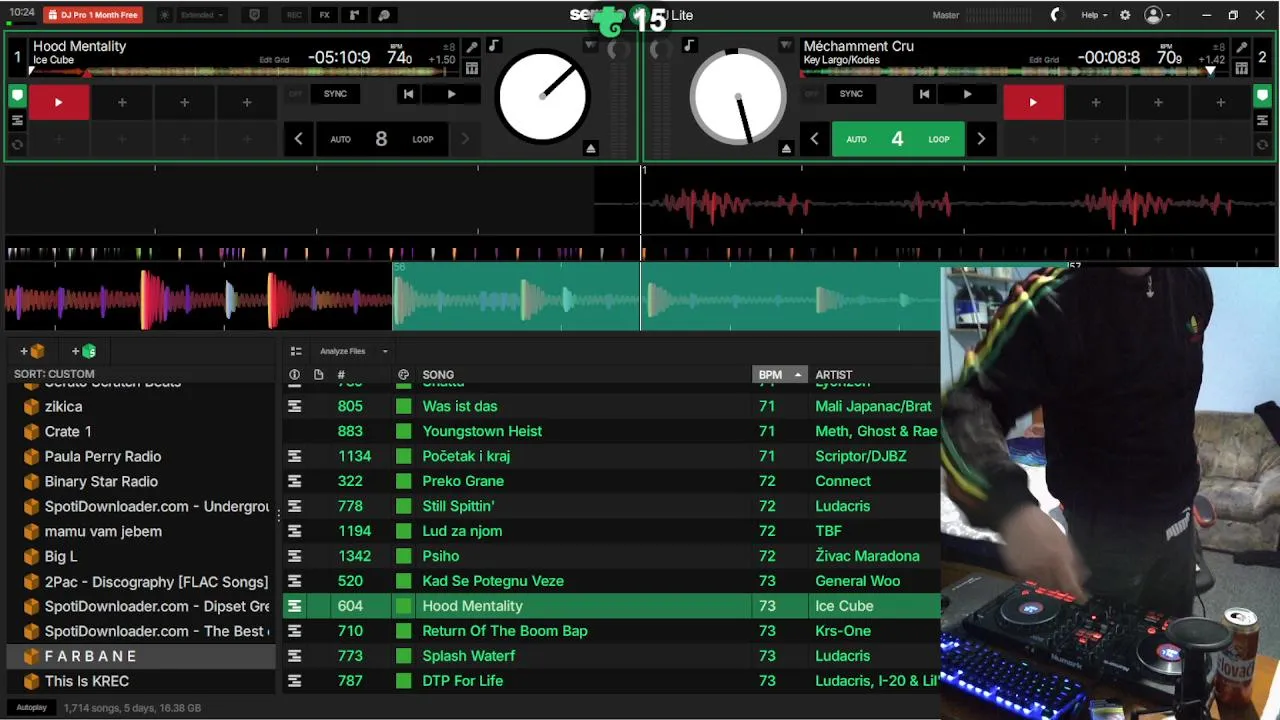This screenshot has width=1280, height=720.
Task: Sort library by ARTIST column
Action: point(833,375)
